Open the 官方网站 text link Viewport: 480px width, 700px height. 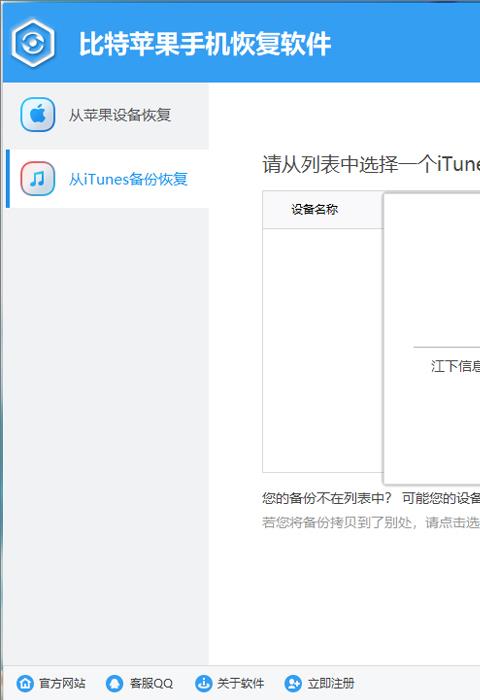(62, 683)
